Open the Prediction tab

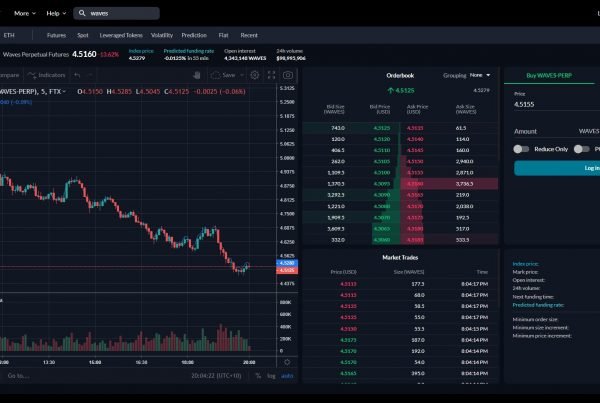point(194,35)
